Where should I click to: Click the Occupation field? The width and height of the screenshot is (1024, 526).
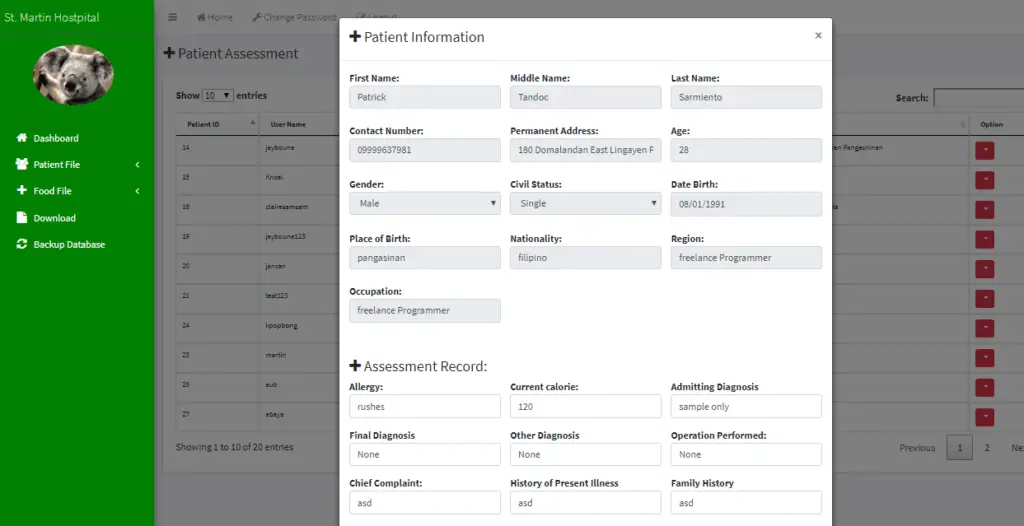(425, 310)
